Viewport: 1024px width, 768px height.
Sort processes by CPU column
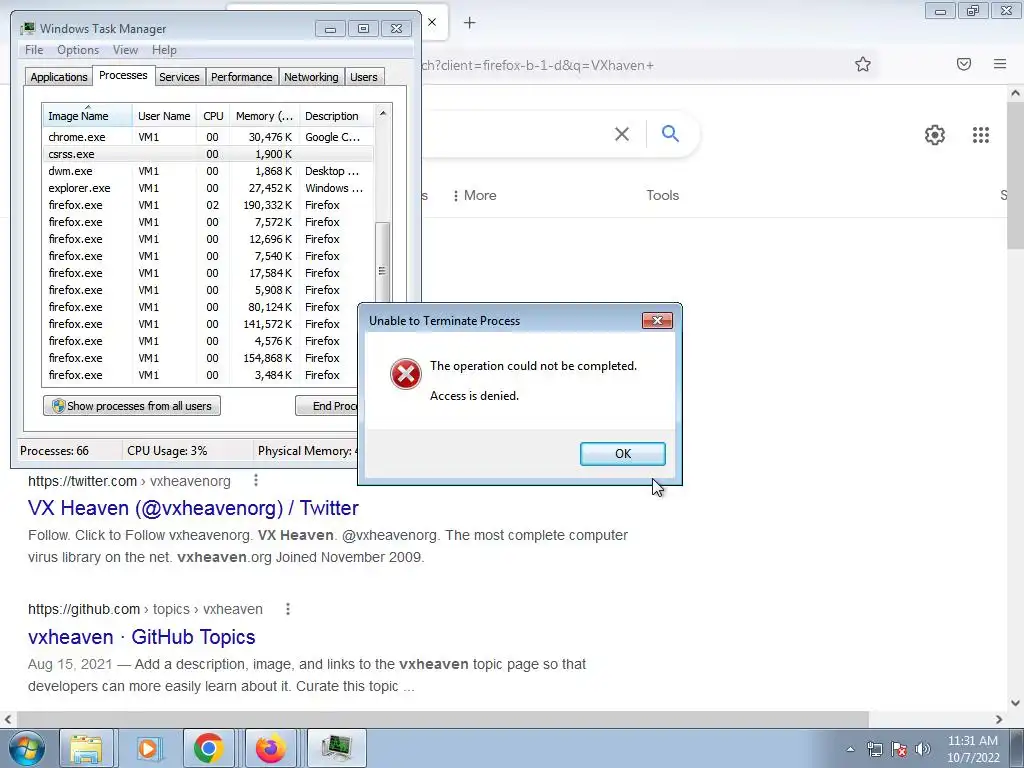pos(213,116)
